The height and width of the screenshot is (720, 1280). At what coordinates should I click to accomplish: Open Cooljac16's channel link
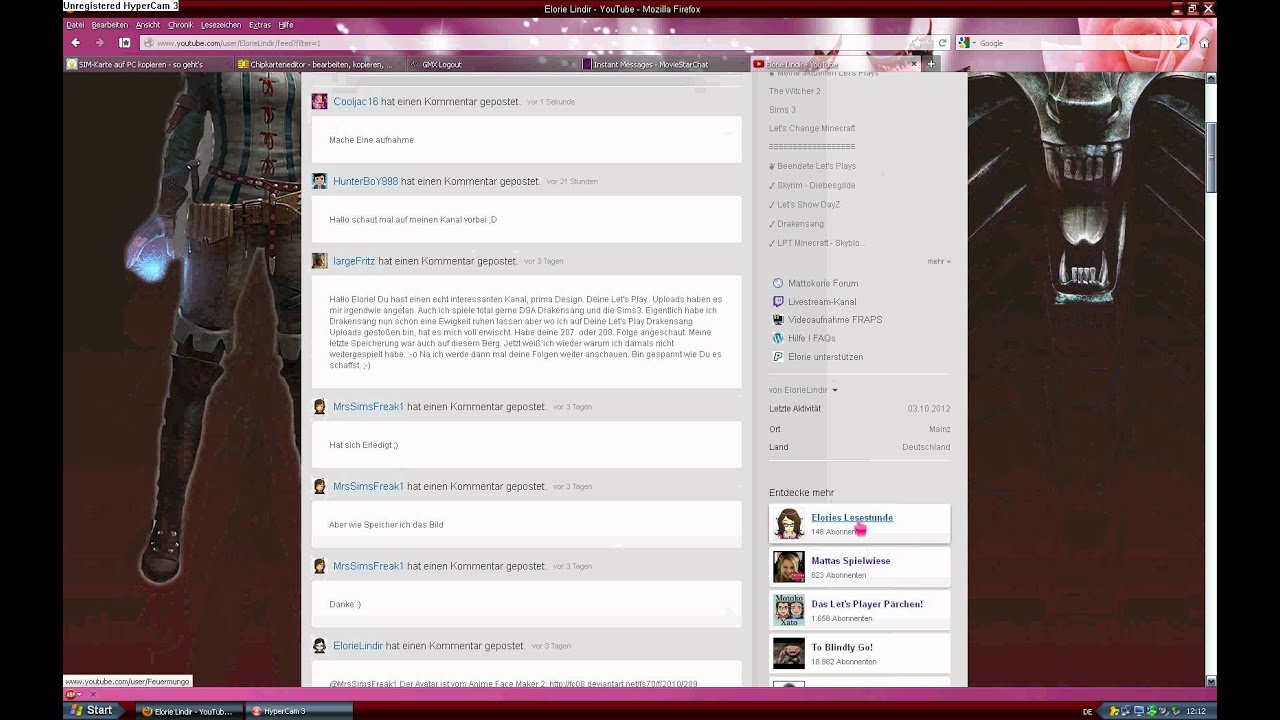(356, 102)
